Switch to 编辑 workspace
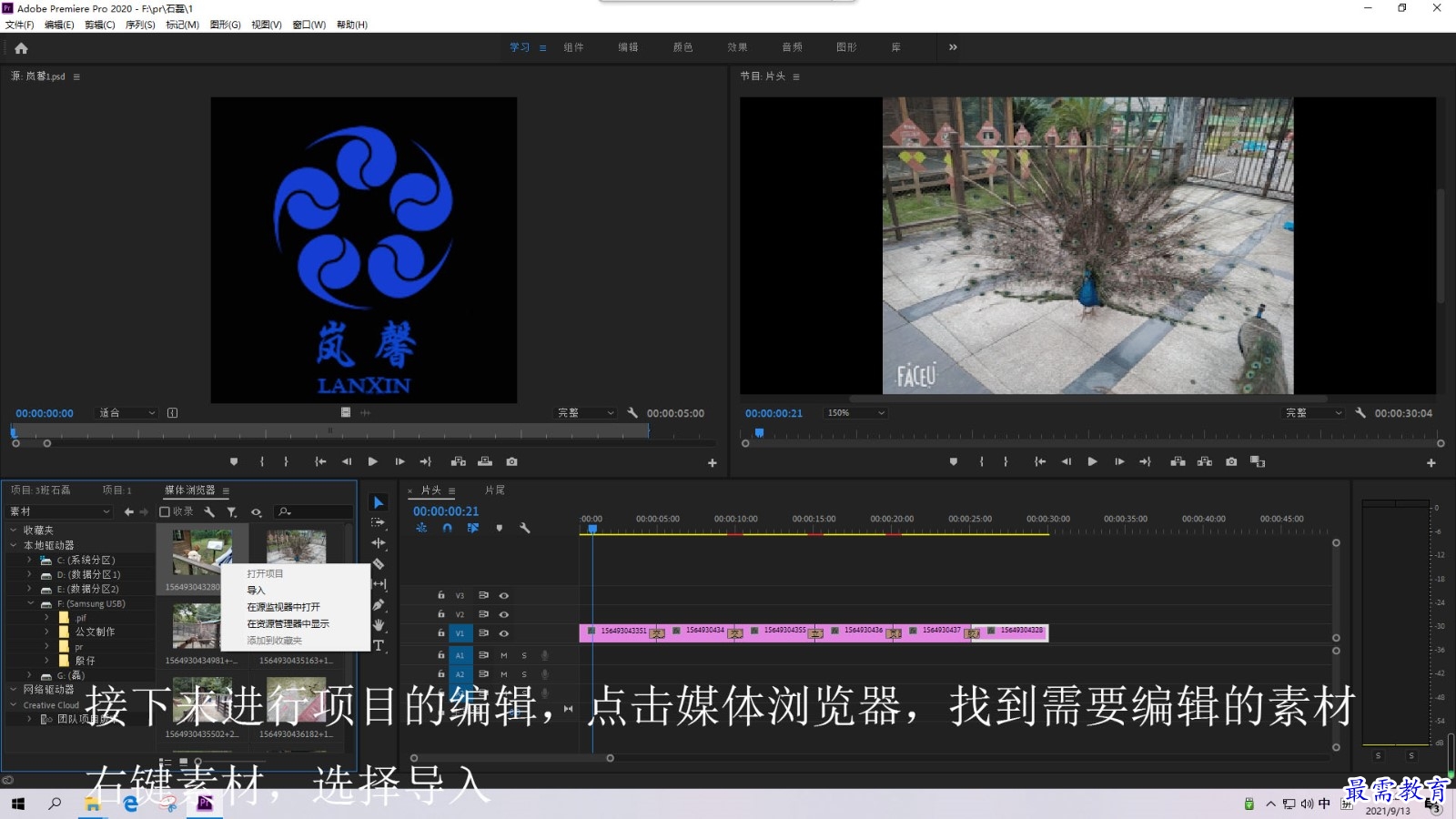This screenshot has width=1456, height=819. (628, 47)
